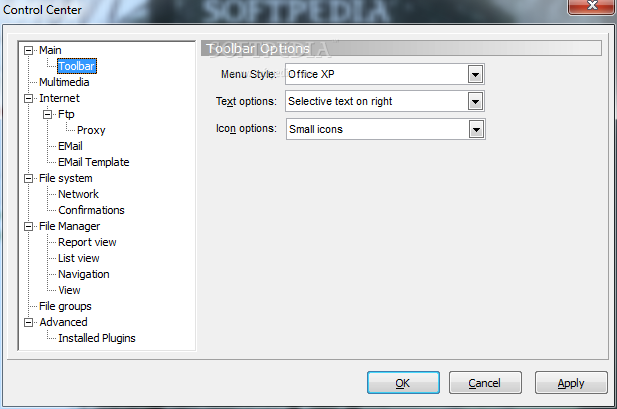Select Multimedia in the tree

tap(64, 82)
